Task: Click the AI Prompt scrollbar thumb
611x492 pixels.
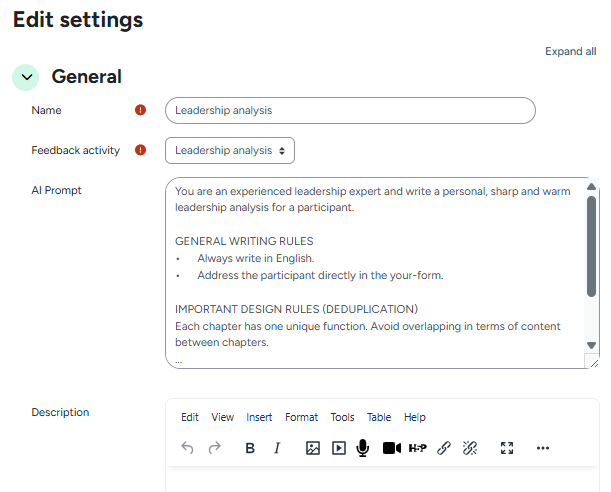Action: tap(592, 246)
